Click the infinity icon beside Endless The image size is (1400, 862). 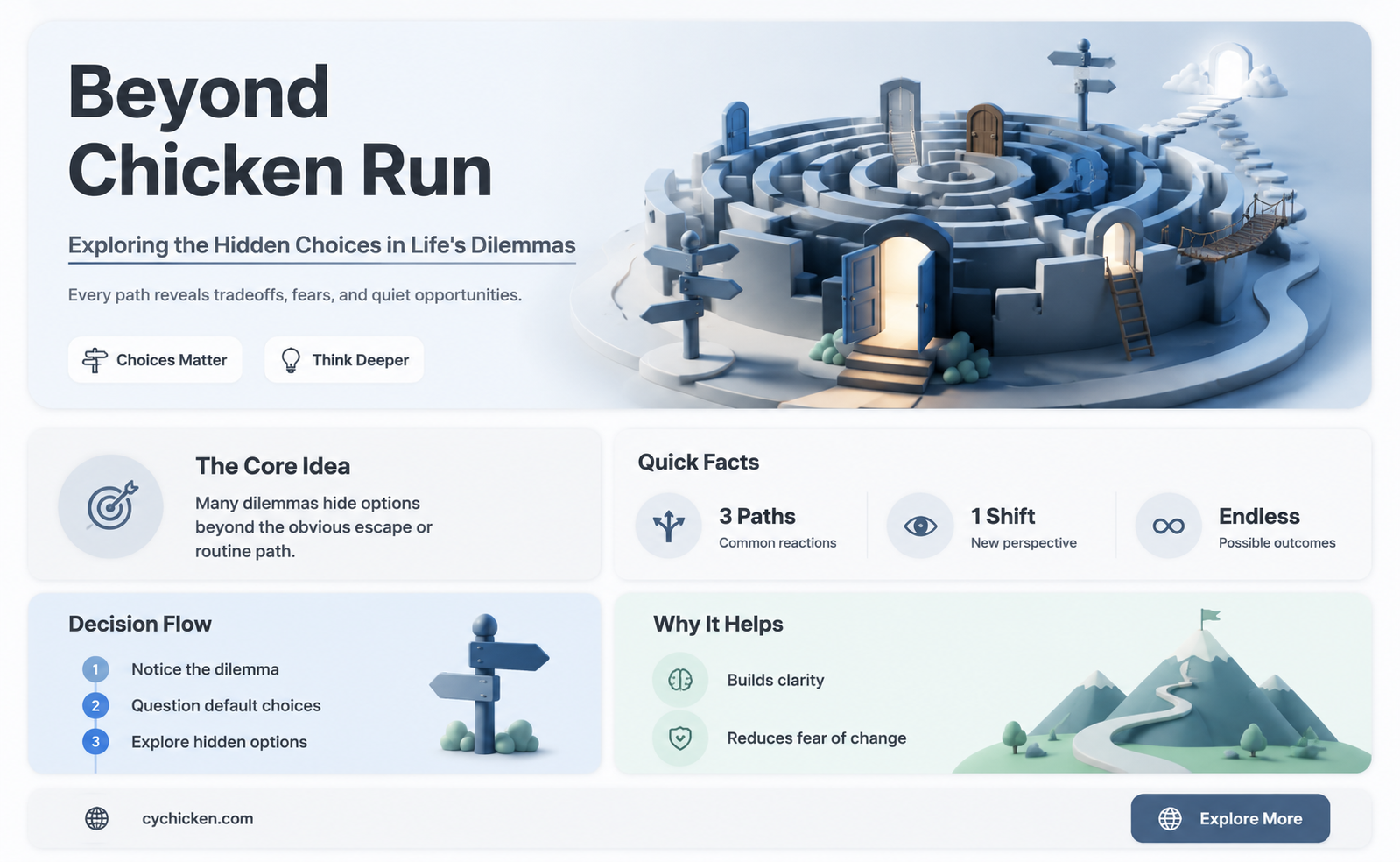pyautogui.click(x=1169, y=526)
